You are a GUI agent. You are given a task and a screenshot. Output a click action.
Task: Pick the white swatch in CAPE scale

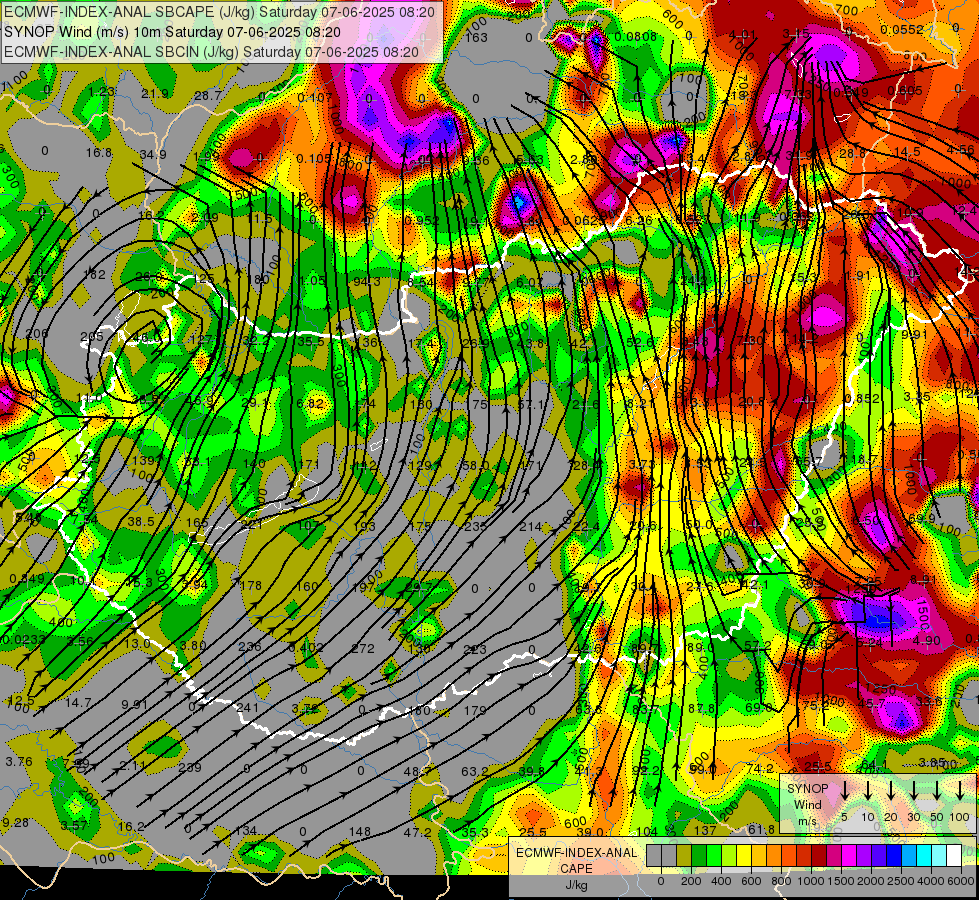coord(954,855)
